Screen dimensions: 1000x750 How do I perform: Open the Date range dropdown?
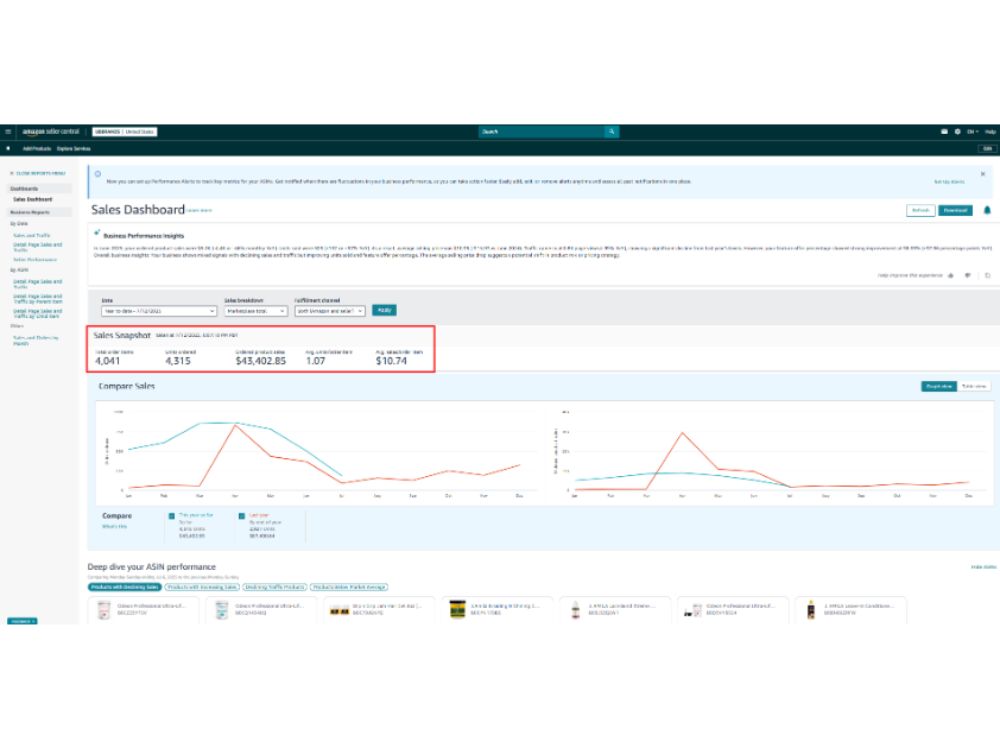coord(159,311)
